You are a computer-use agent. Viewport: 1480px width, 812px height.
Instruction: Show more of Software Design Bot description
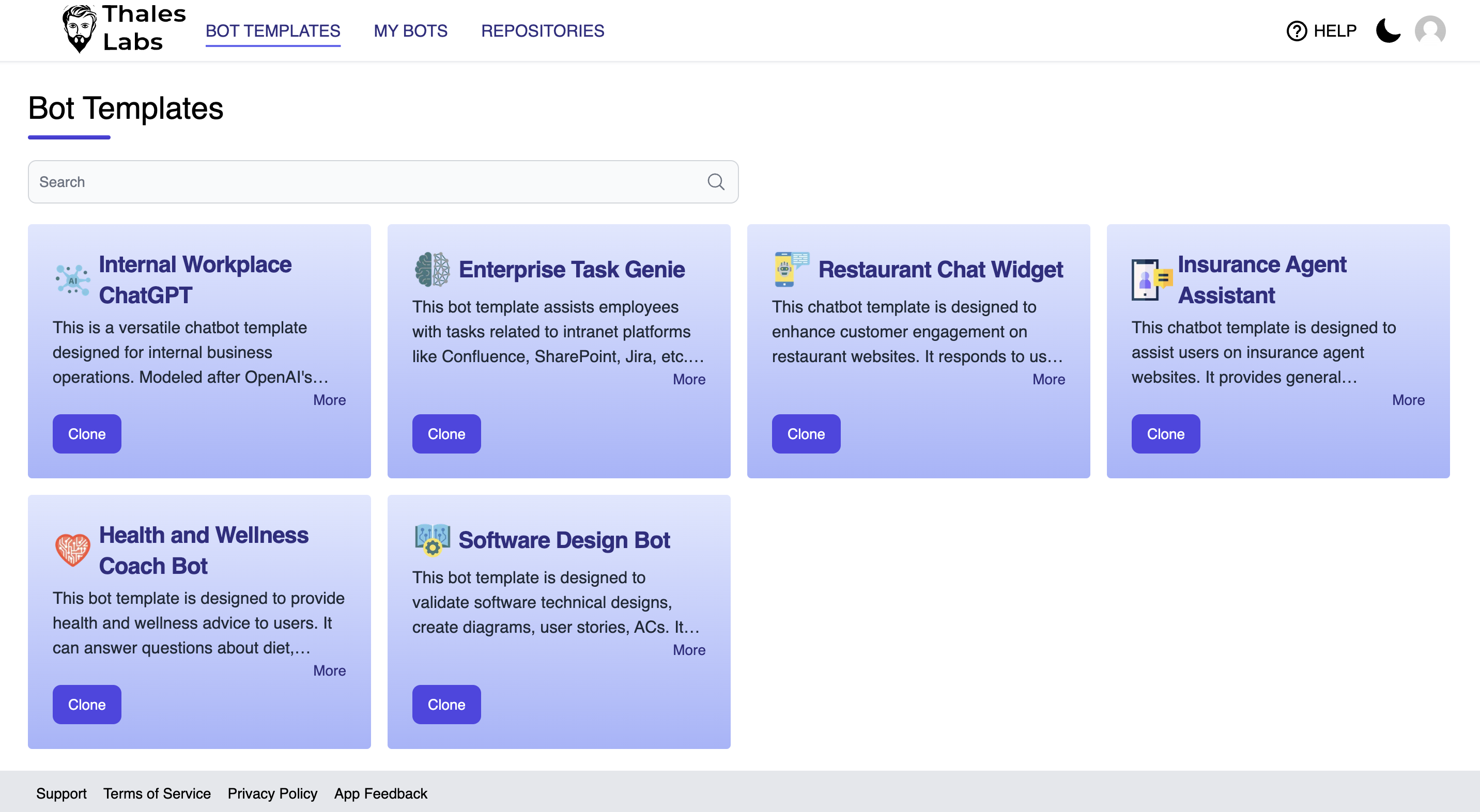click(688, 650)
